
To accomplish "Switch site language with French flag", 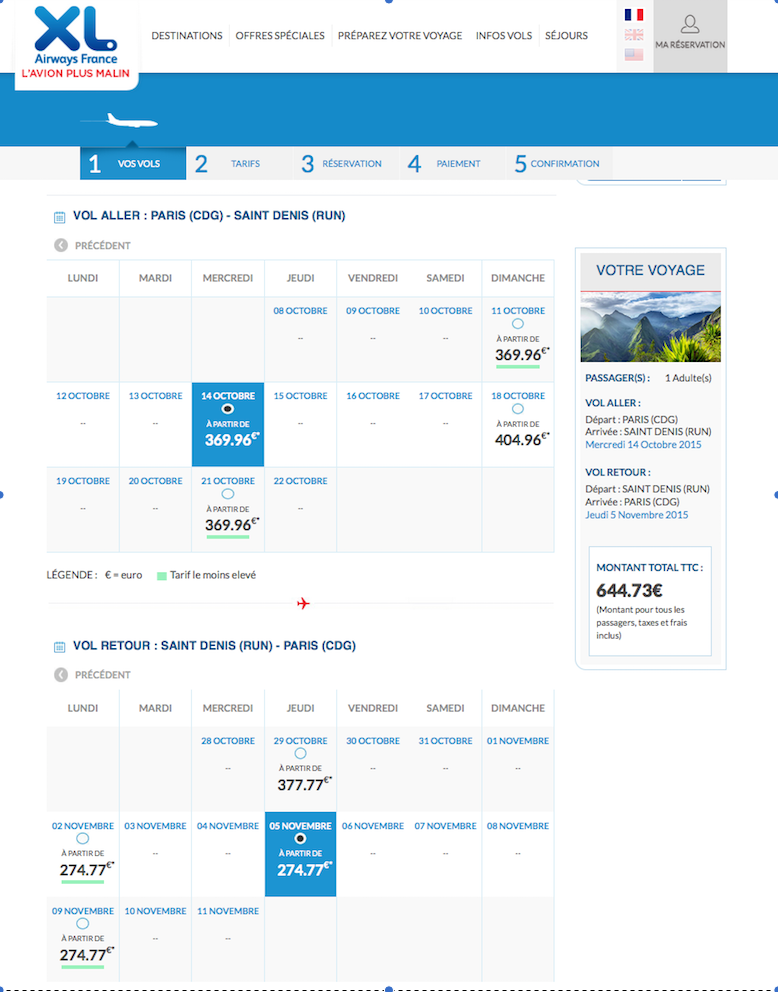I will [x=633, y=15].
